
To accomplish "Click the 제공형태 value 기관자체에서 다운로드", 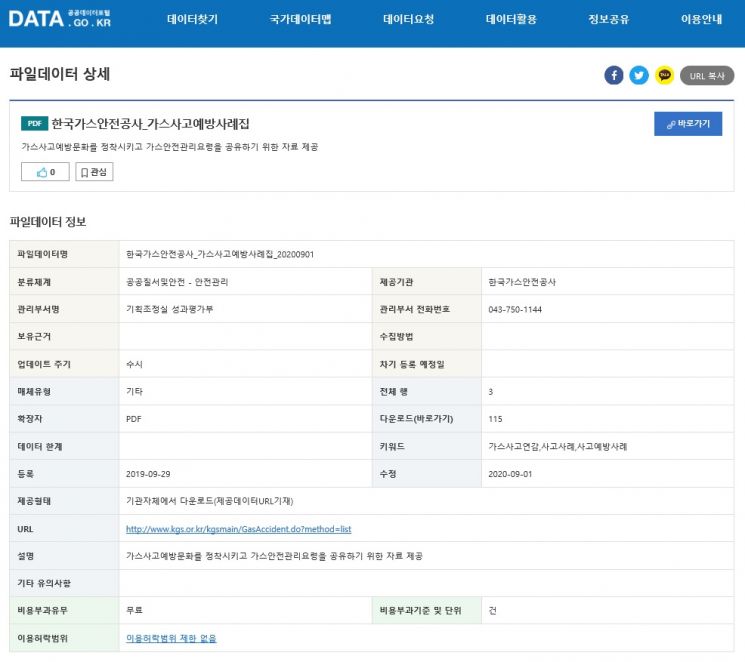I will 210,501.
